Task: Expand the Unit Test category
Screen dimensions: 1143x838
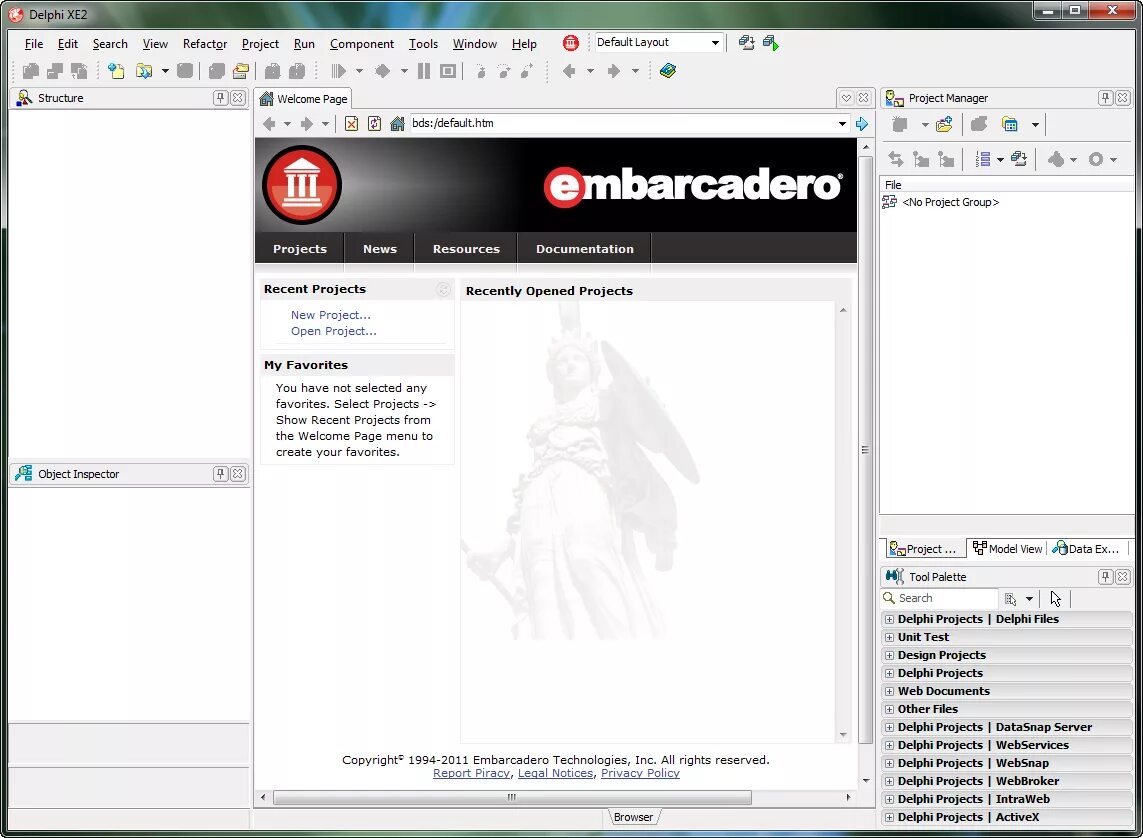Action: (x=889, y=638)
